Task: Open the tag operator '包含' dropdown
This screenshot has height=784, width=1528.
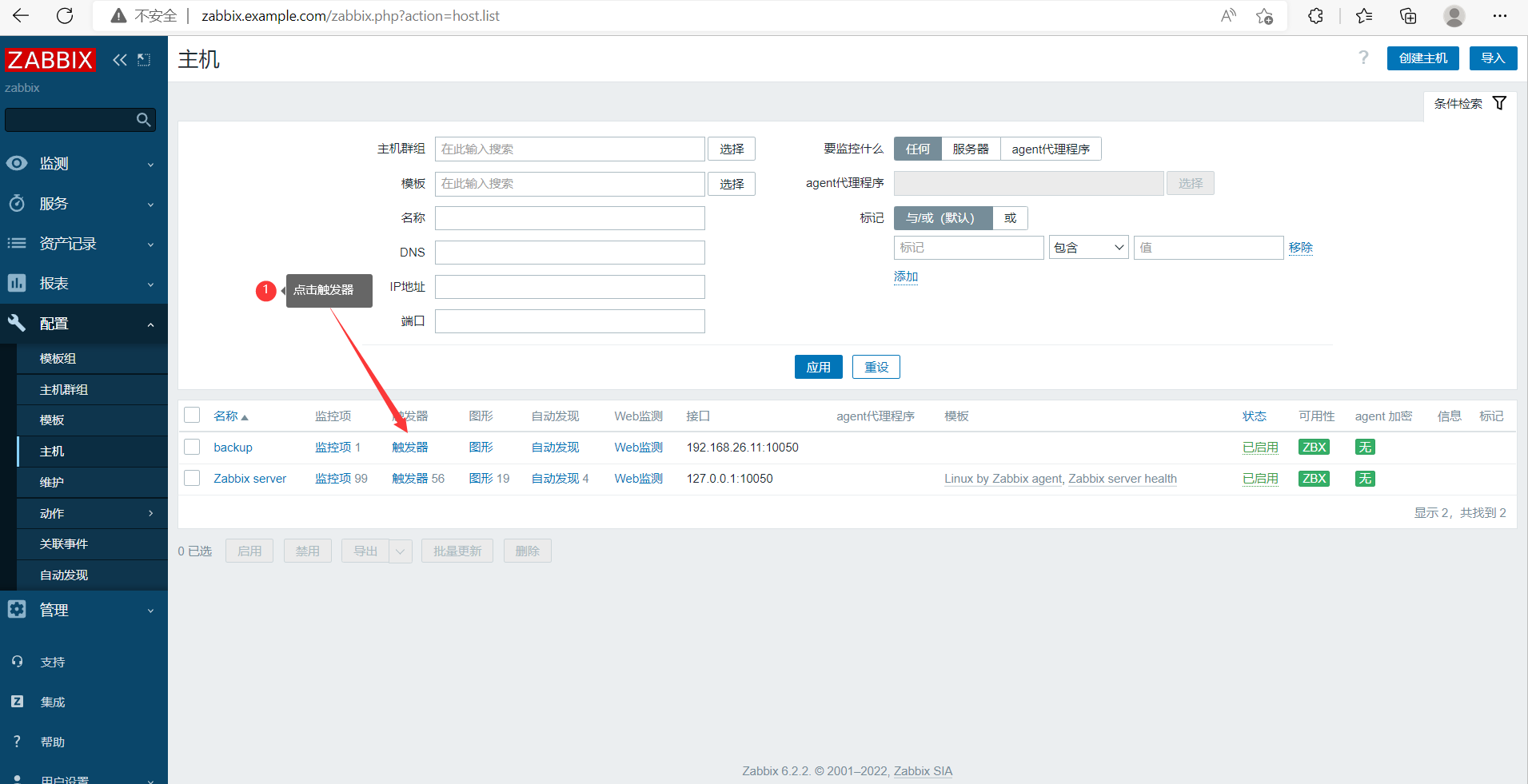Action: coord(1088,248)
